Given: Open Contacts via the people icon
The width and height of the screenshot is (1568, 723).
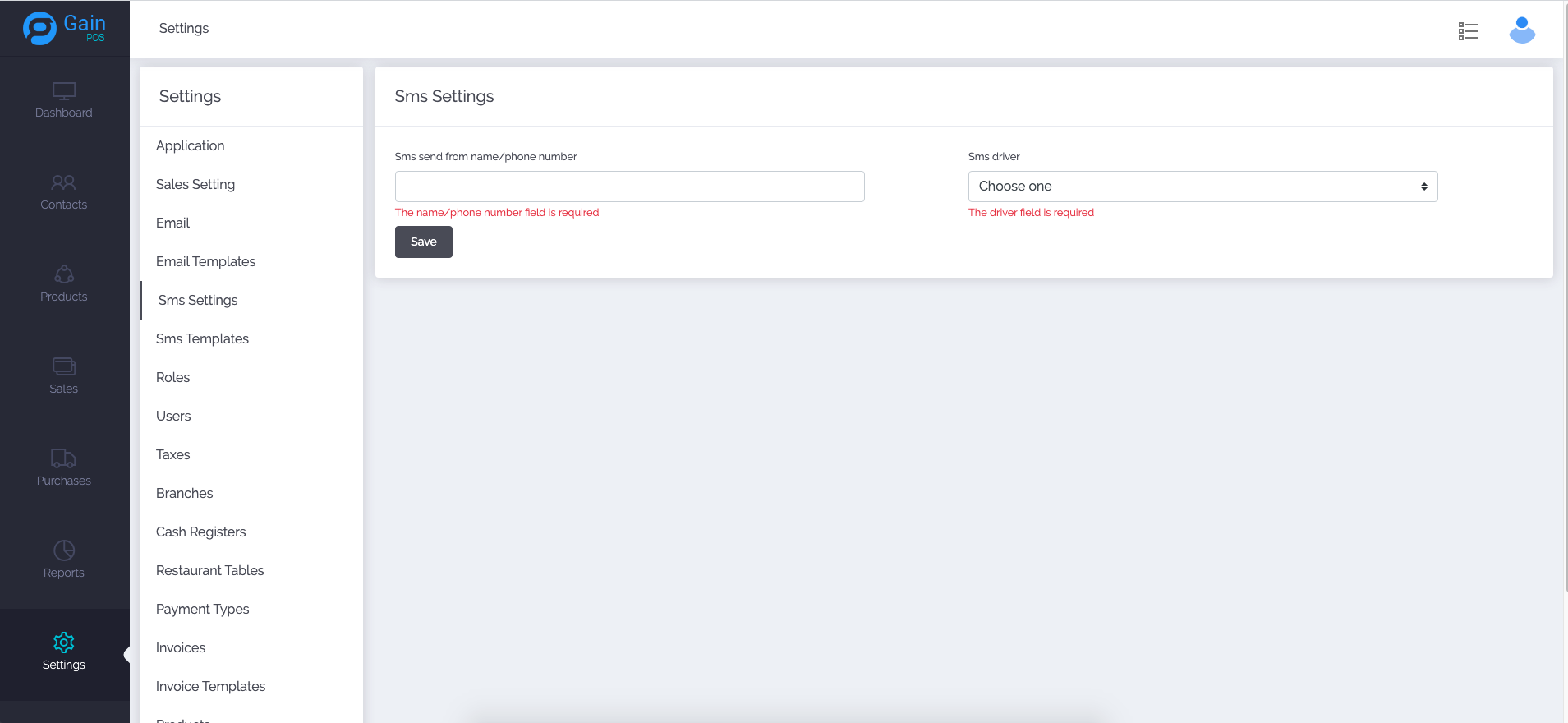Looking at the screenshot, I should (64, 182).
